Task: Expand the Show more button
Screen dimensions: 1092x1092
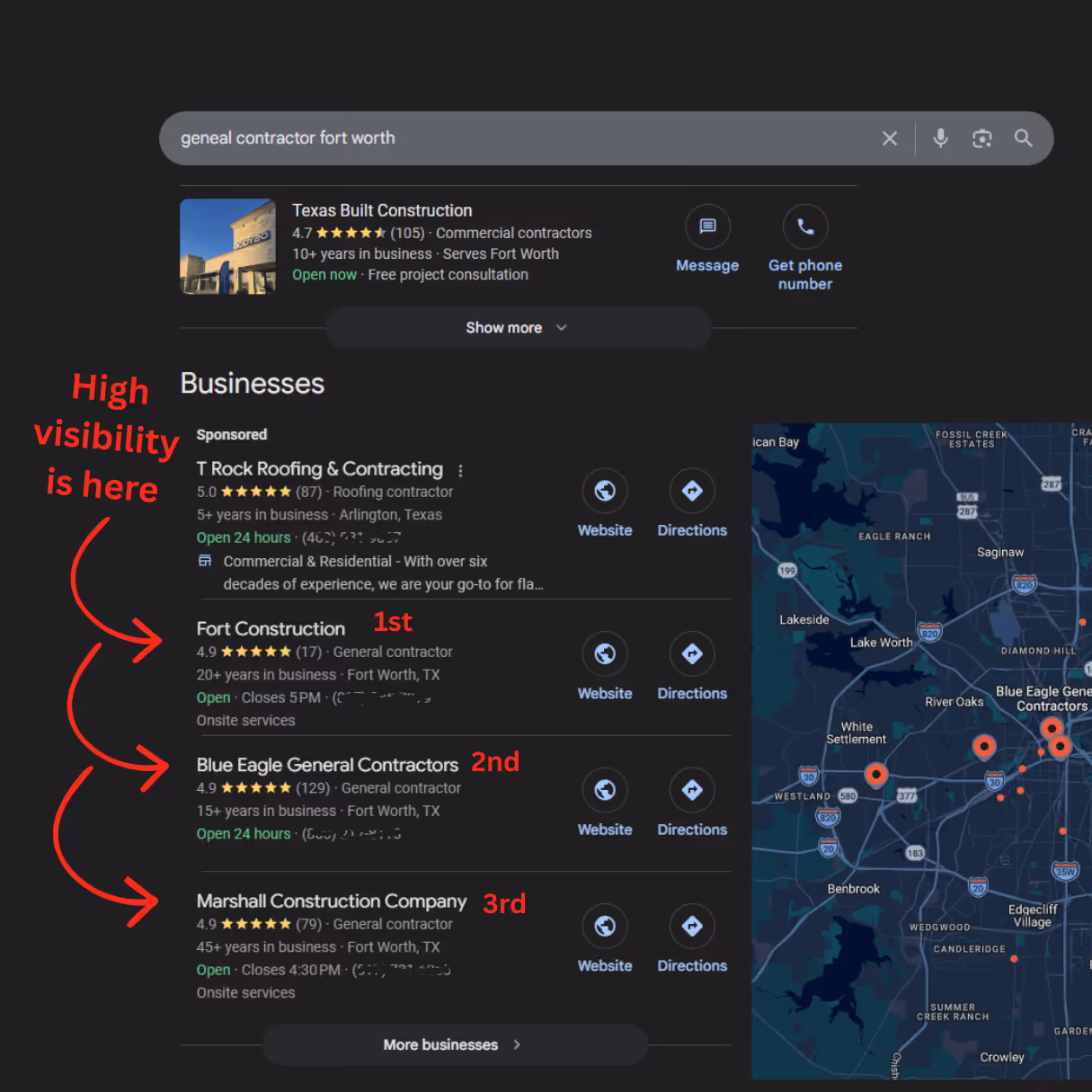Action: coord(518,328)
